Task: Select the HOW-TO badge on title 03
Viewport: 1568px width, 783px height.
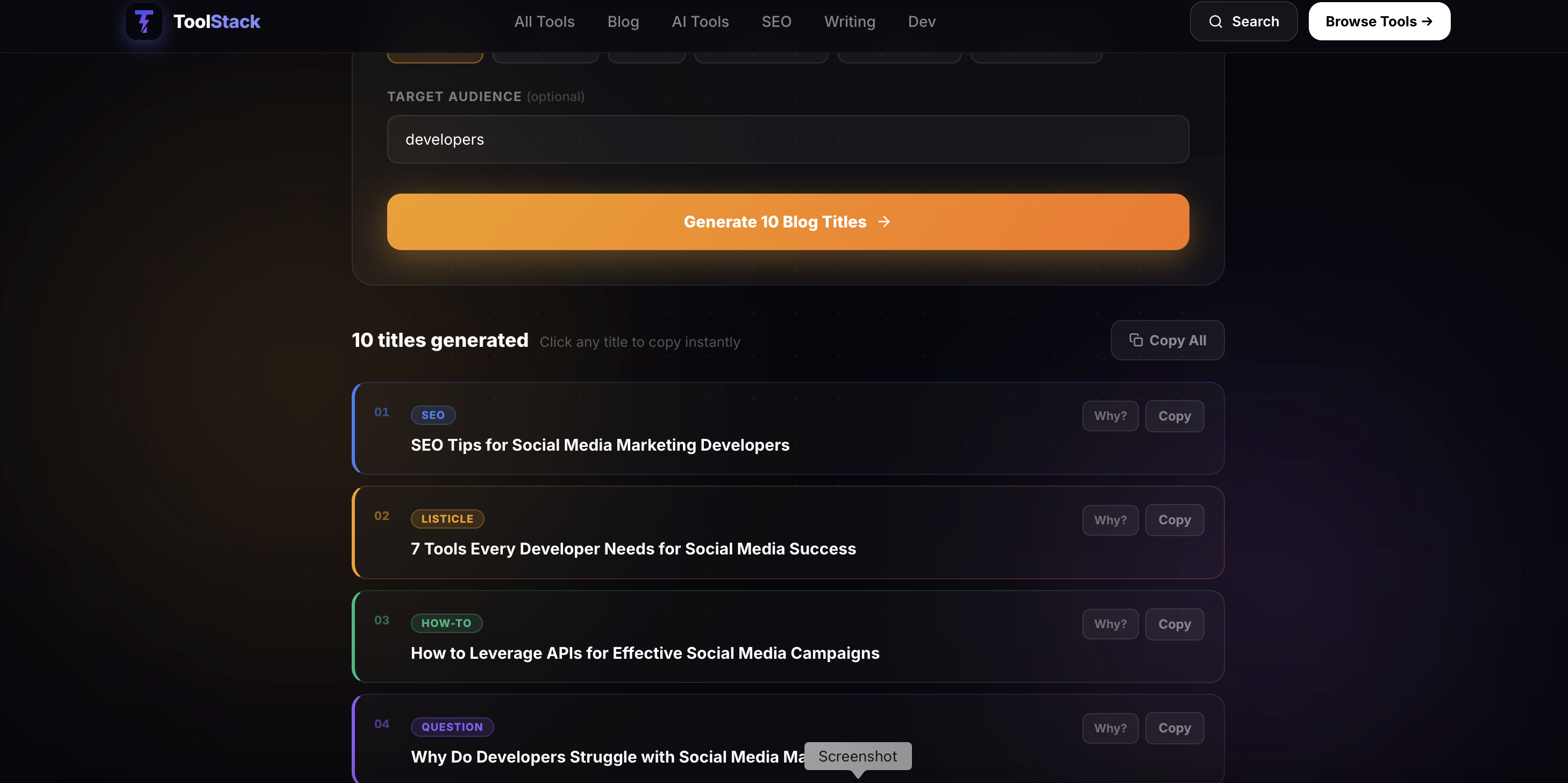Action: (x=447, y=623)
